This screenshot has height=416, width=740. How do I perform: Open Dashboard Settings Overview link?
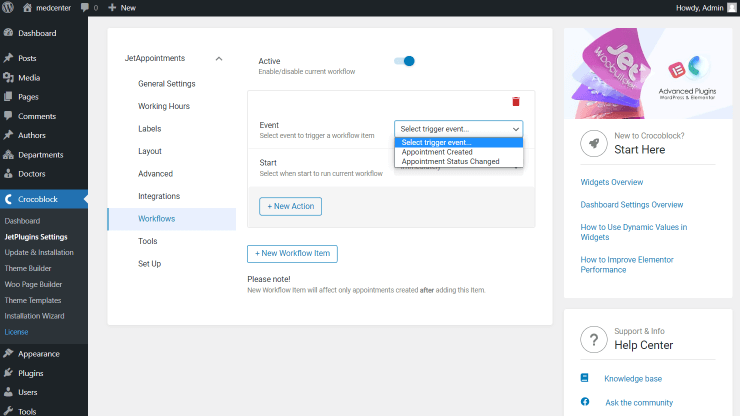(x=631, y=204)
